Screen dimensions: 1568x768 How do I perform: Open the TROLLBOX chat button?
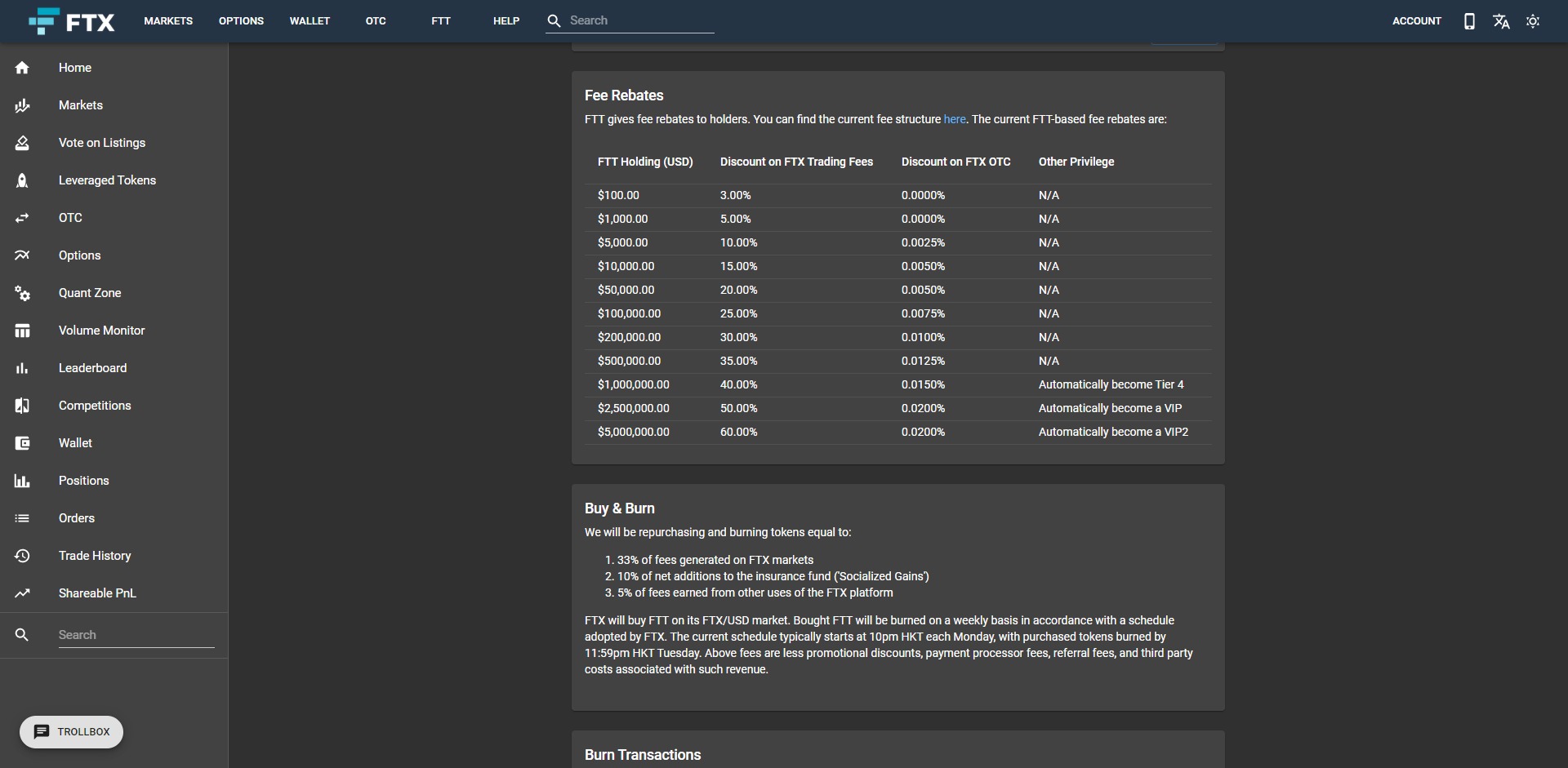click(71, 732)
